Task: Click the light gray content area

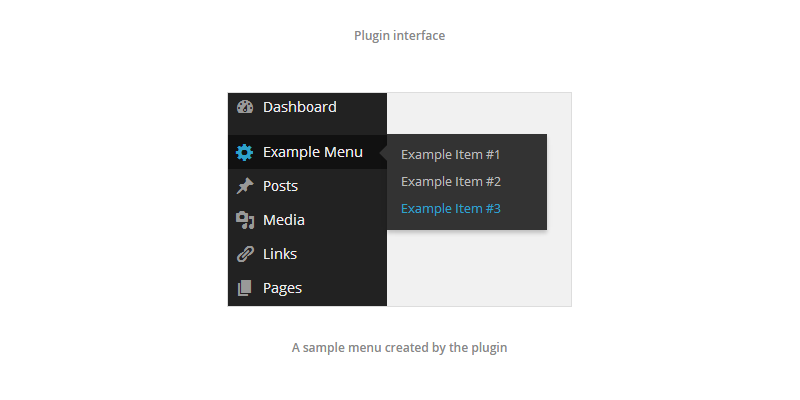Action: [480, 270]
